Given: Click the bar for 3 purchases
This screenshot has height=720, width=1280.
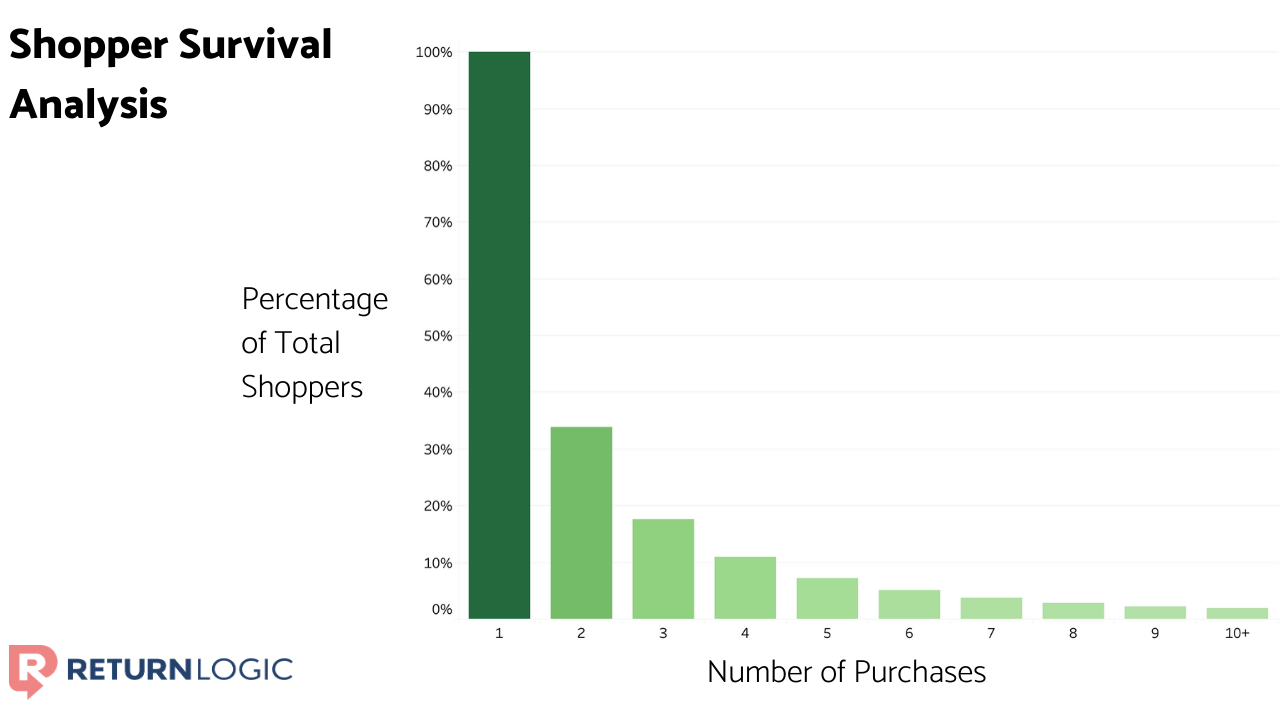Looking at the screenshot, I should tap(663, 568).
